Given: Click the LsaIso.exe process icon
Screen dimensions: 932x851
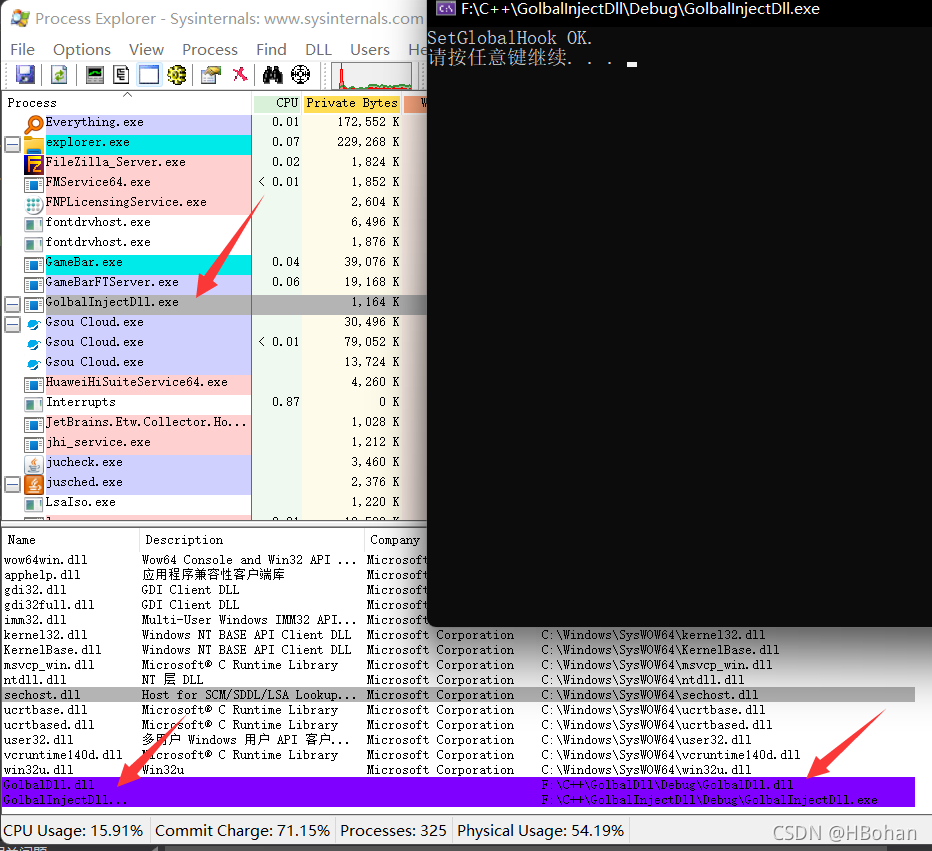Looking at the screenshot, I should [34, 505].
